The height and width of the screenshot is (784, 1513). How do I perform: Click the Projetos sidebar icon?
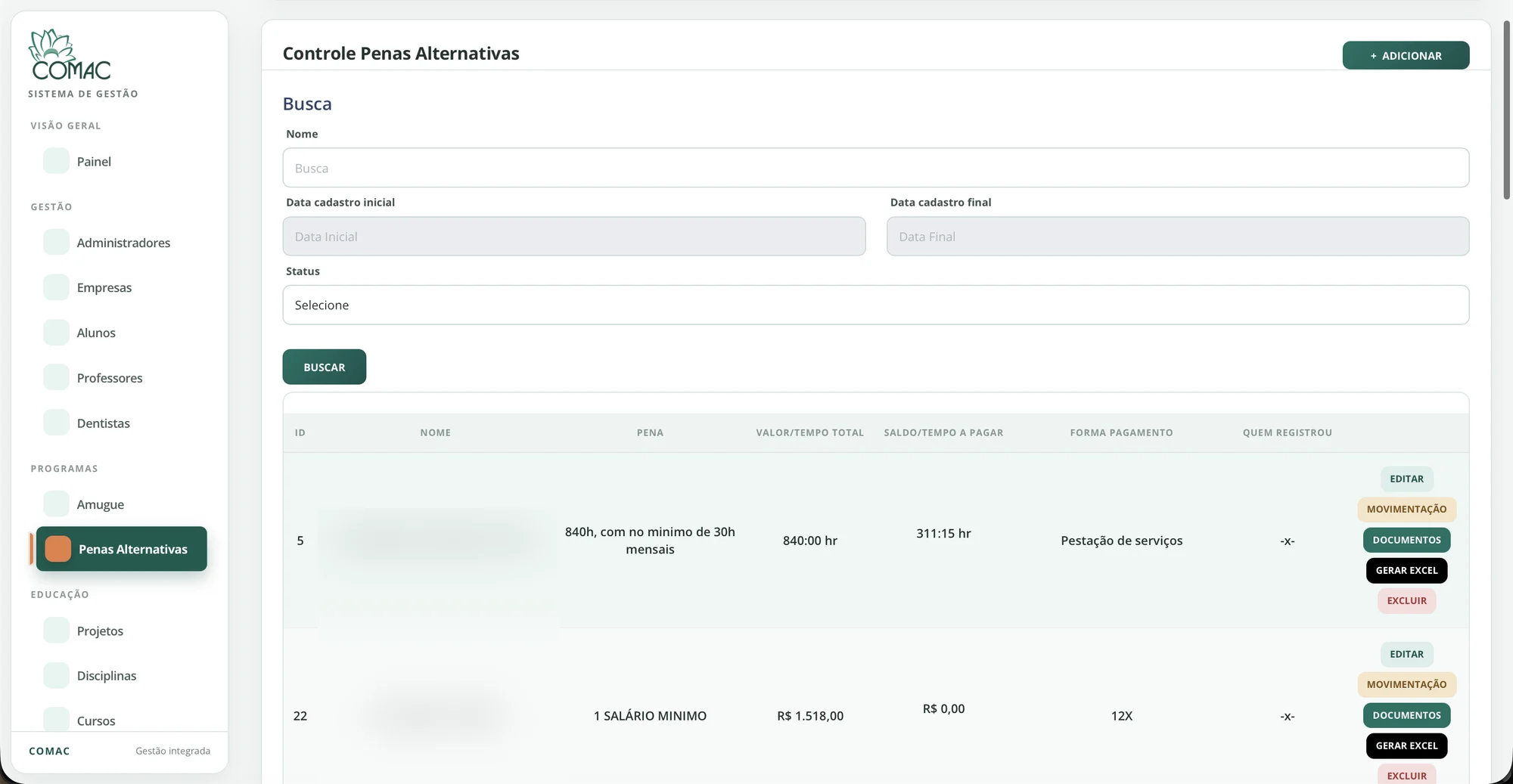click(x=56, y=630)
